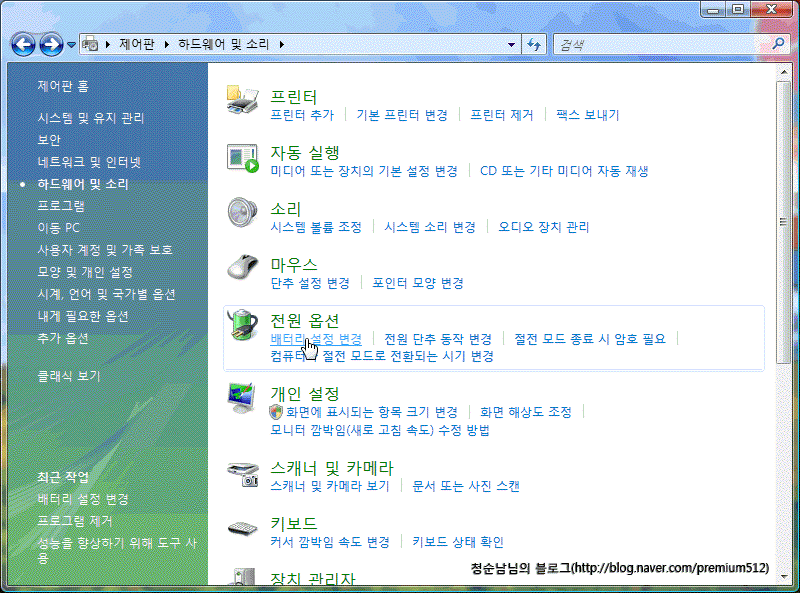This screenshot has width=800, height=593.
Task: Open the 개인 설정 monitor icon
Action: coord(242,398)
